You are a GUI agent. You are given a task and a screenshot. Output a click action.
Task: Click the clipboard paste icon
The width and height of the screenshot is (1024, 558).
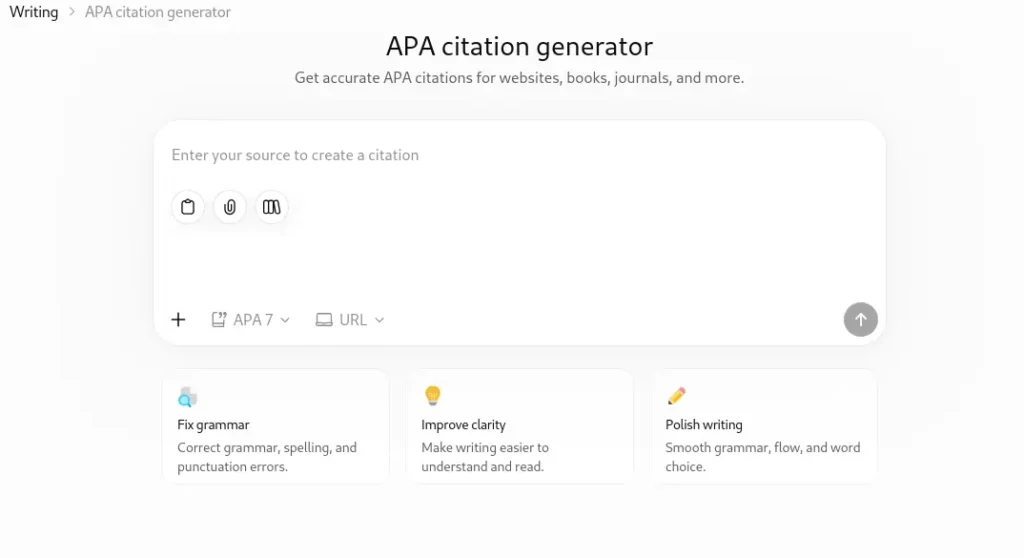(x=188, y=207)
